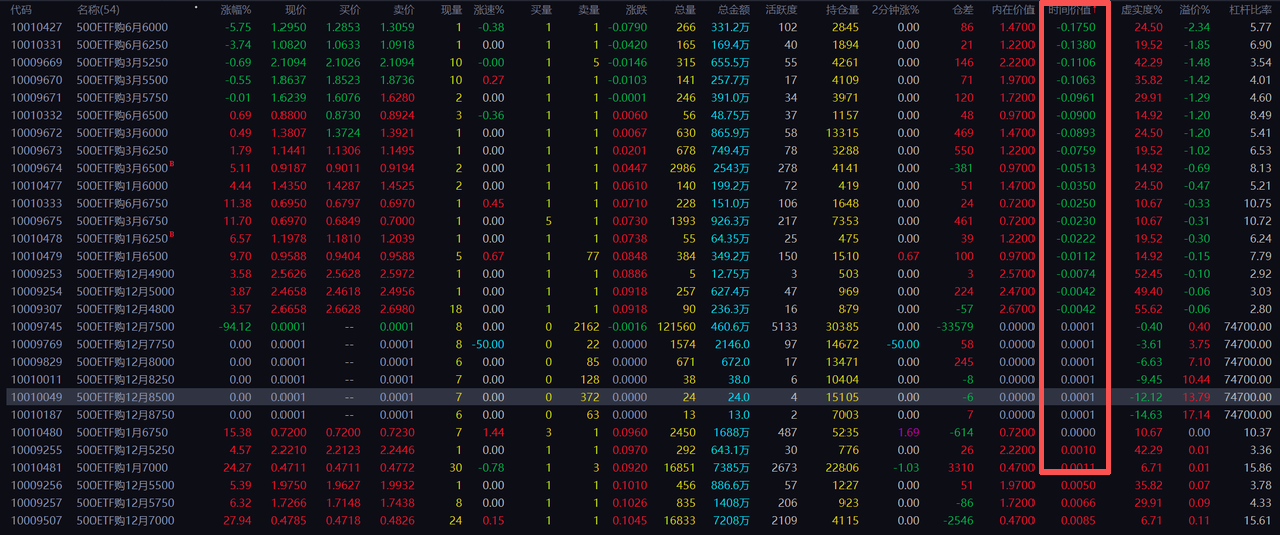Select the 500ETF购3月5250 contract row
The image size is (1280, 535).
(x=122, y=62)
